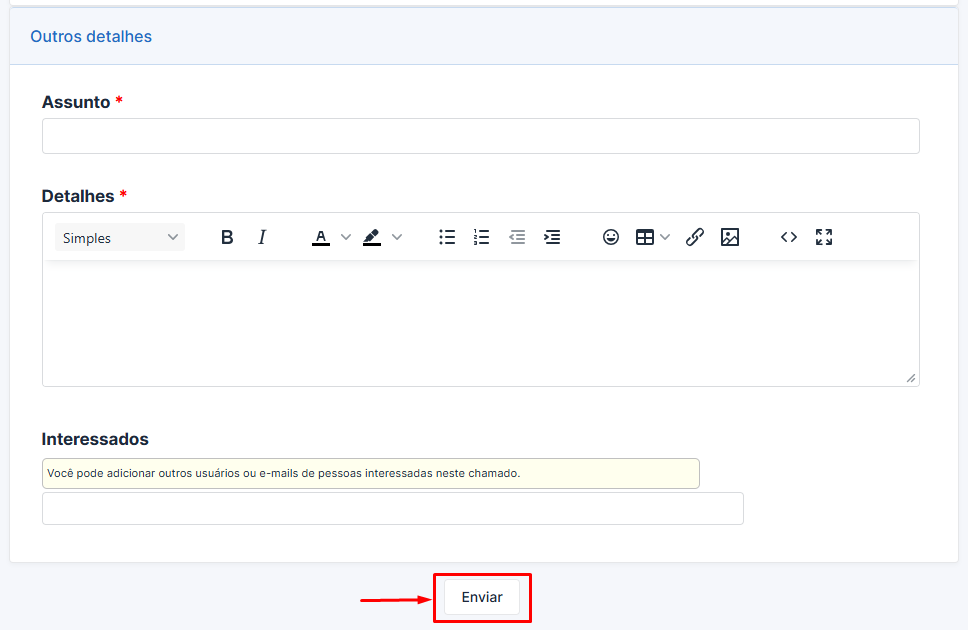Toggle fullscreen editor mode
The image size is (968, 630).
click(824, 237)
